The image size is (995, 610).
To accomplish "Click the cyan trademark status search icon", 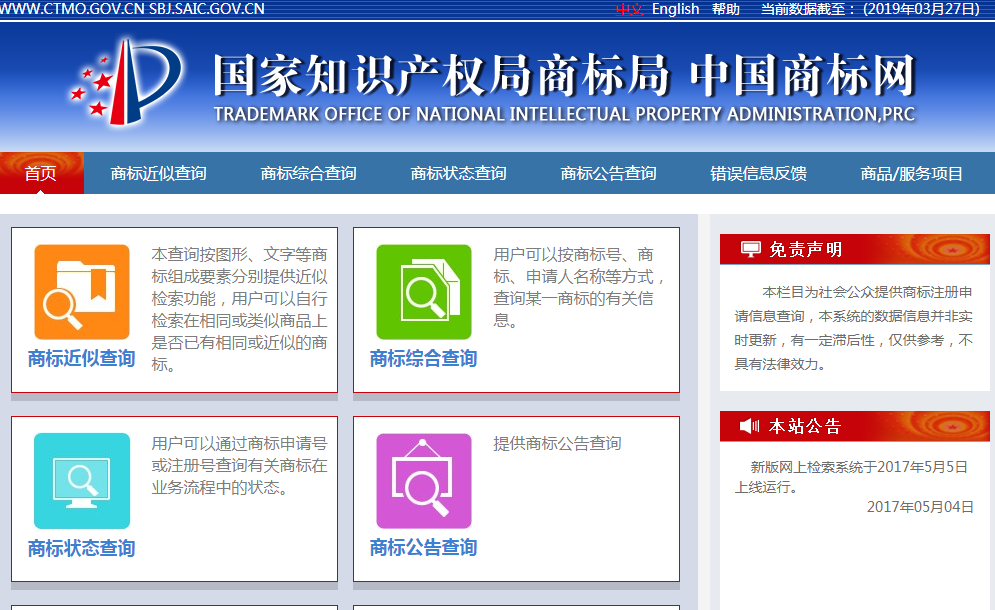I will [82, 481].
